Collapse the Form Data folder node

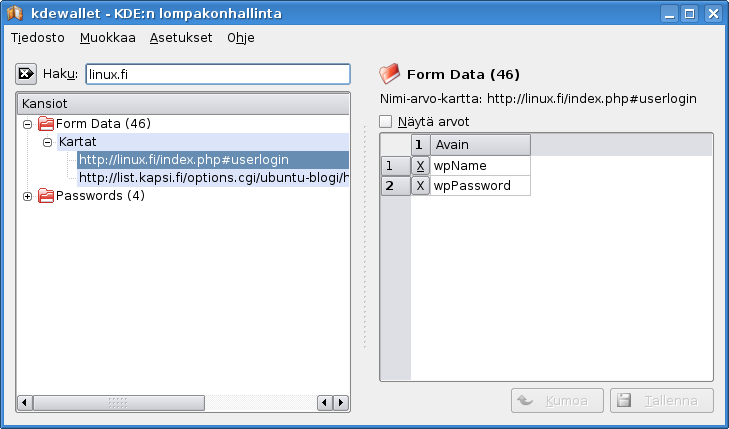pos(27,124)
